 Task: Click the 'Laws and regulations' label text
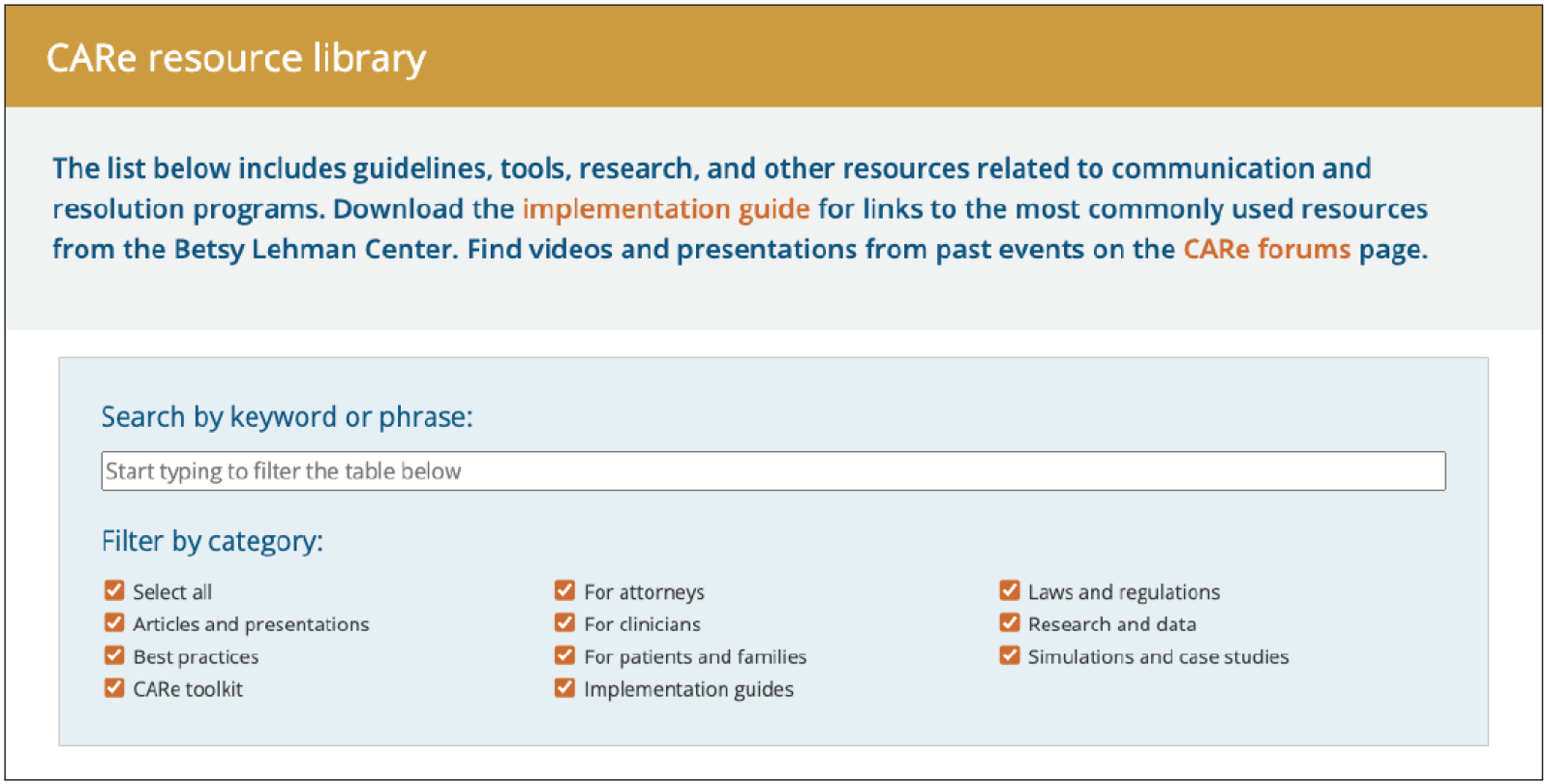coord(1123,592)
